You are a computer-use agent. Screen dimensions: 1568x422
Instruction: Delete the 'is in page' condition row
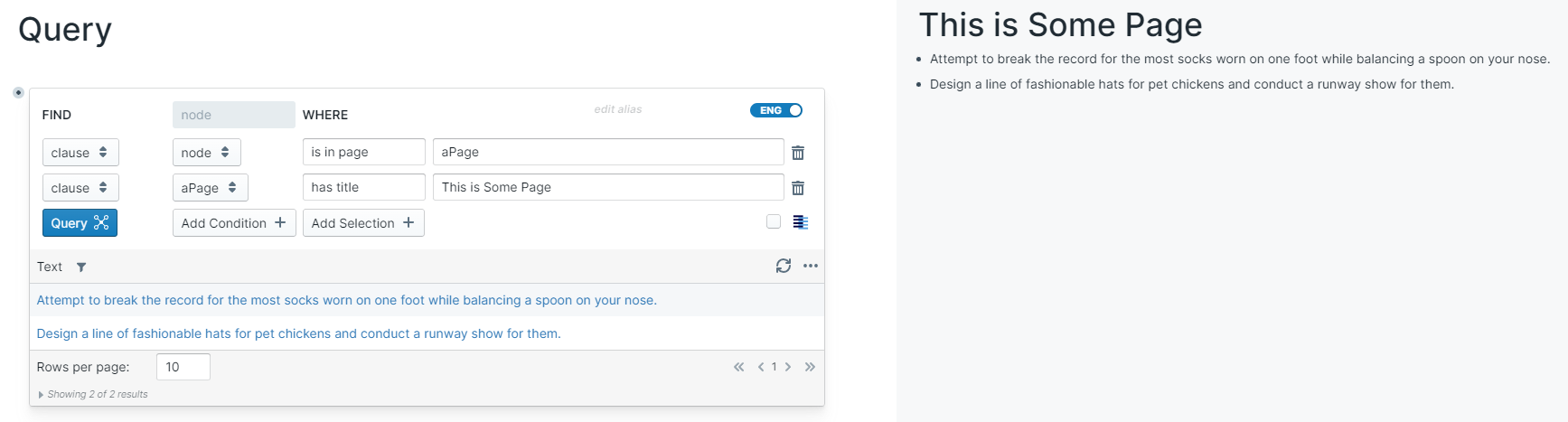coord(798,153)
